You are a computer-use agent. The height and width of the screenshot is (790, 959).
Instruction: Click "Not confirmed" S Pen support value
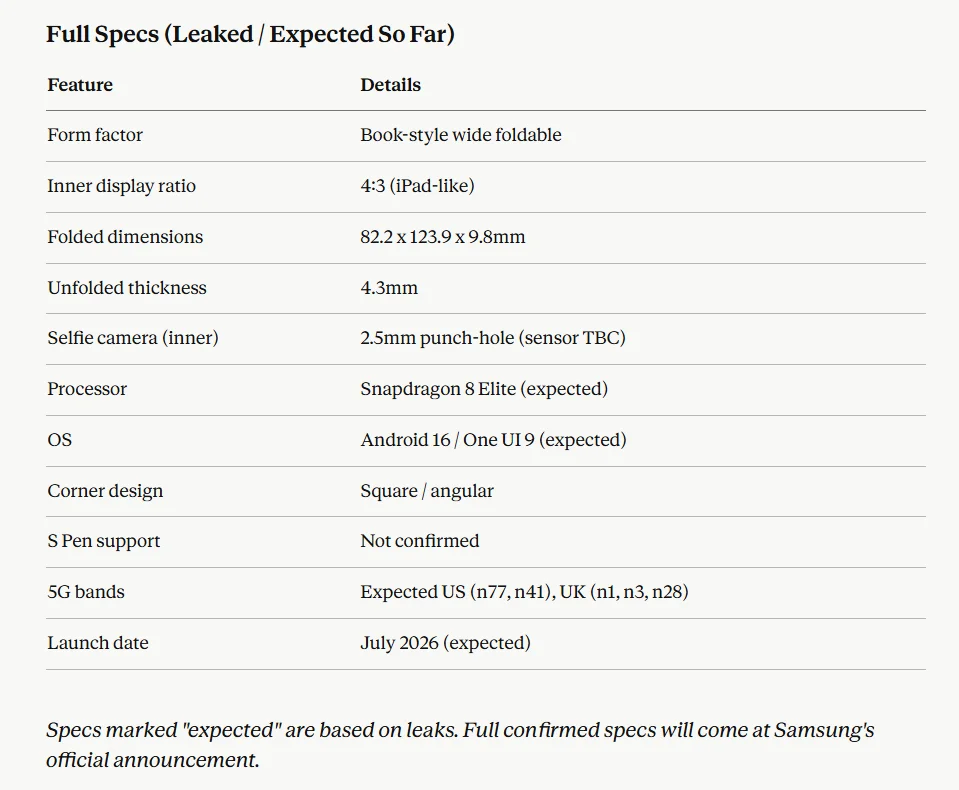coord(419,541)
